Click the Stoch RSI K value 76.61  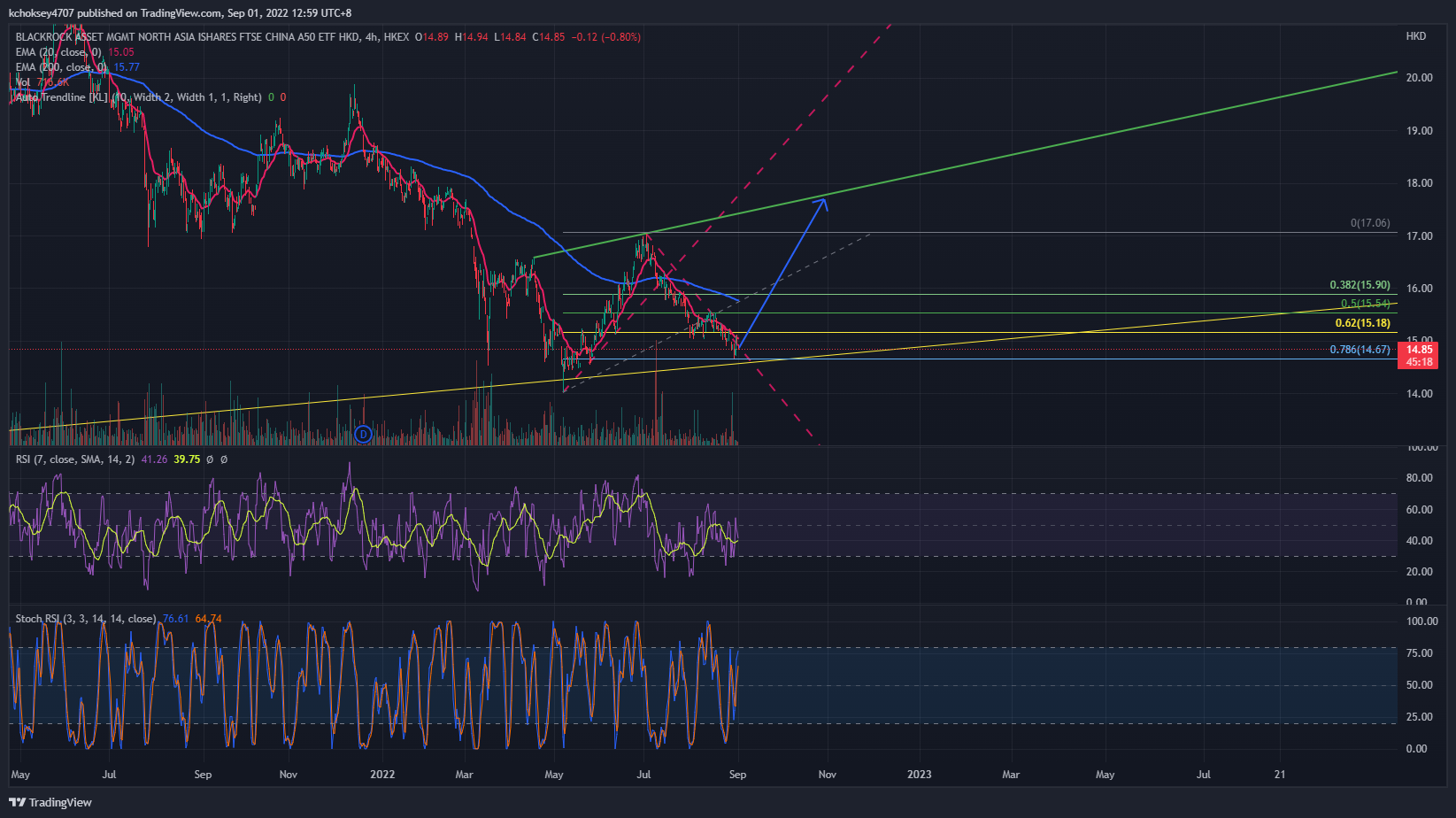175,619
